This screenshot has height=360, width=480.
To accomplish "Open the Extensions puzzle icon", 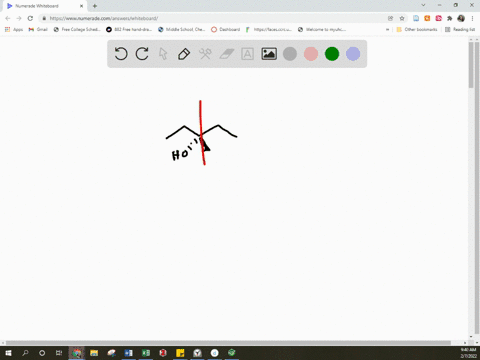I will point(450,18).
